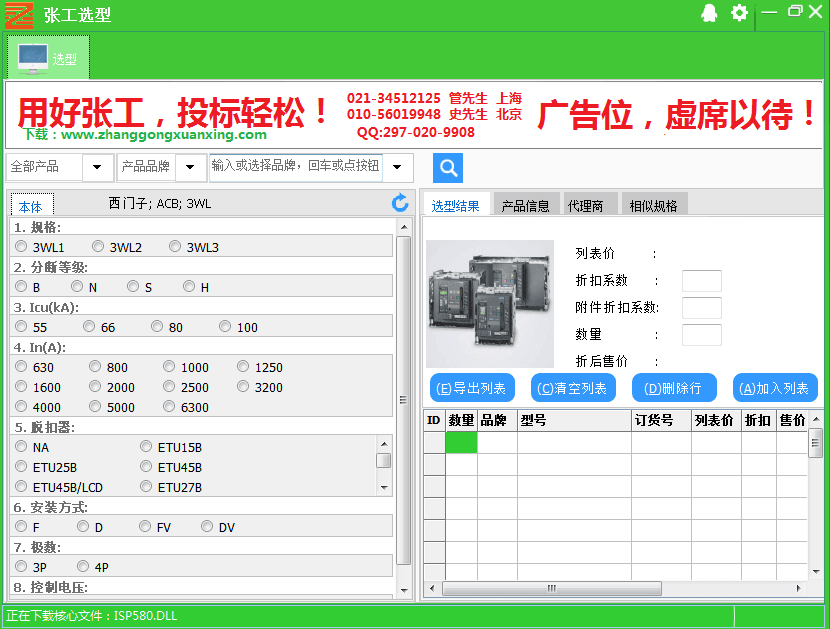This screenshot has height=629, width=830.
Task: Click the 折扣系数 input field
Action: click(x=701, y=281)
